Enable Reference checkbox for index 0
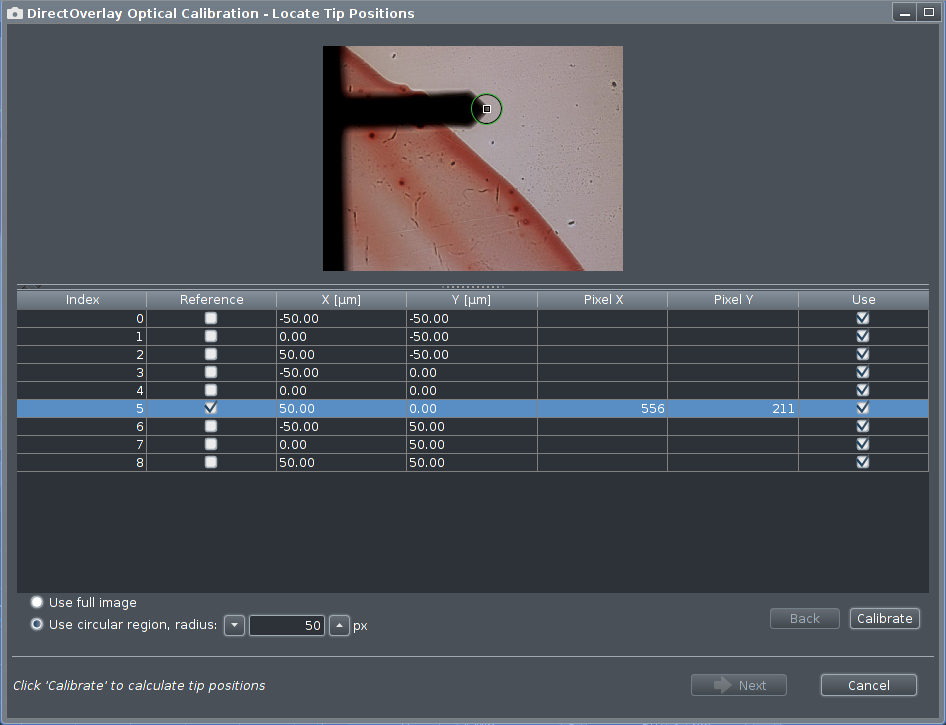The width and height of the screenshot is (946, 725). (x=211, y=318)
